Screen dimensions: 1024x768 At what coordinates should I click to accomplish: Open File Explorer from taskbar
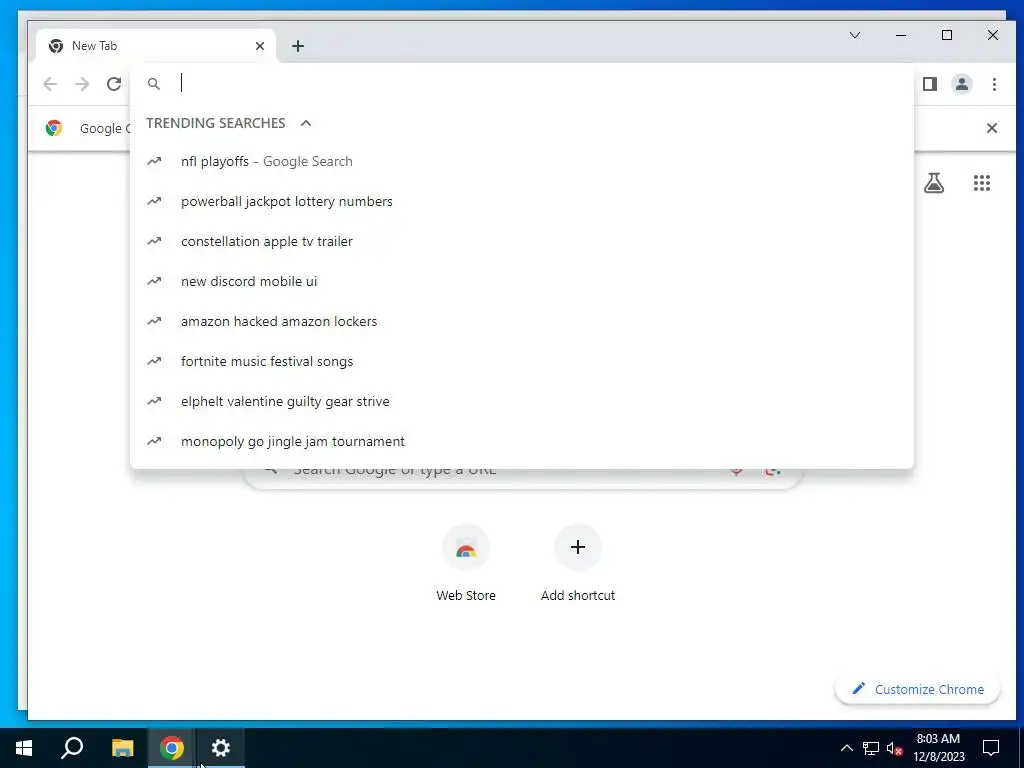(122, 748)
